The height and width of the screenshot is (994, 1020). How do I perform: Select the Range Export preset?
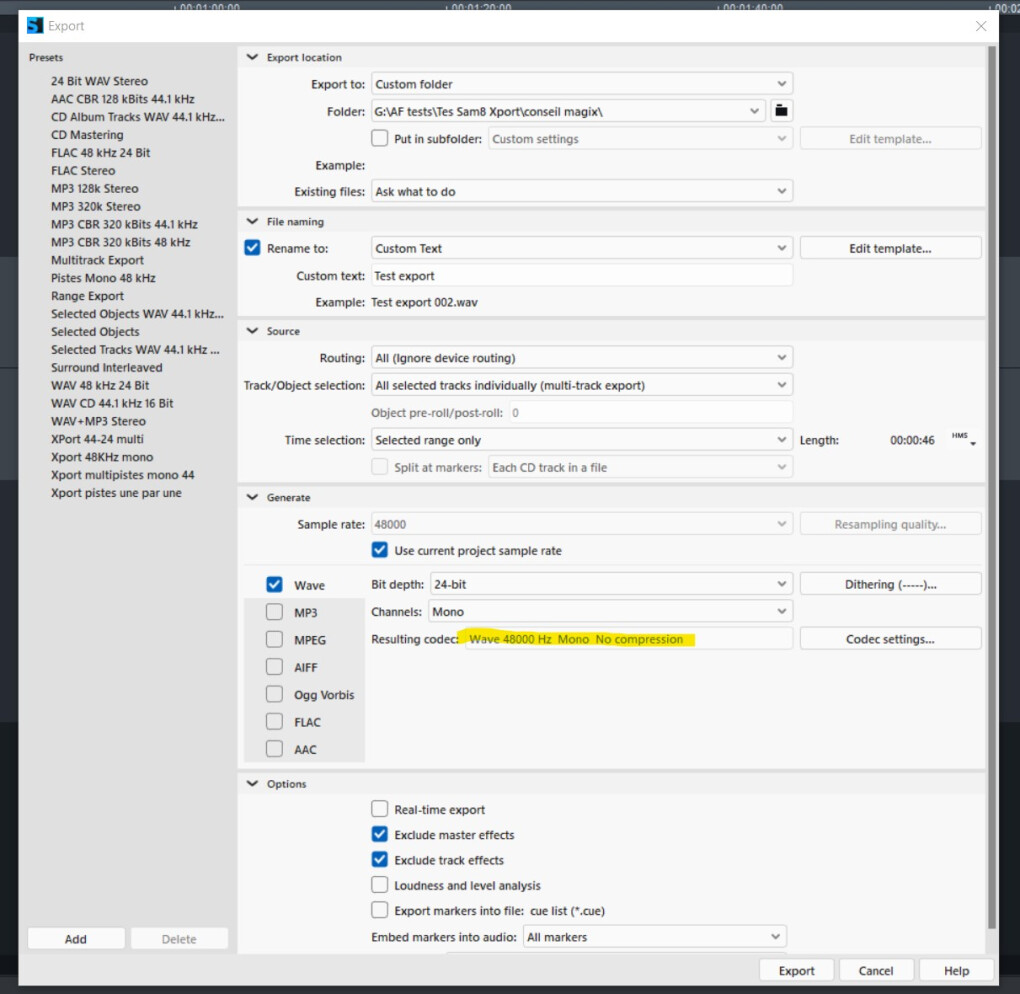(x=87, y=295)
